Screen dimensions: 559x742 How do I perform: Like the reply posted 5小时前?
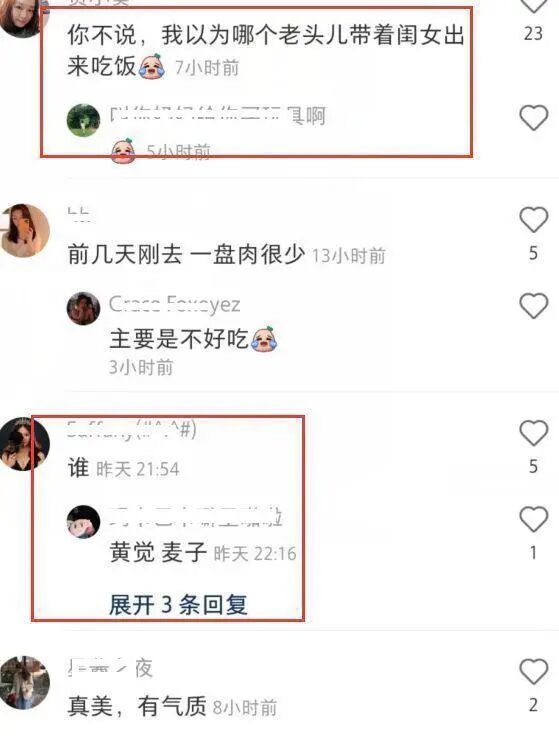click(x=533, y=117)
